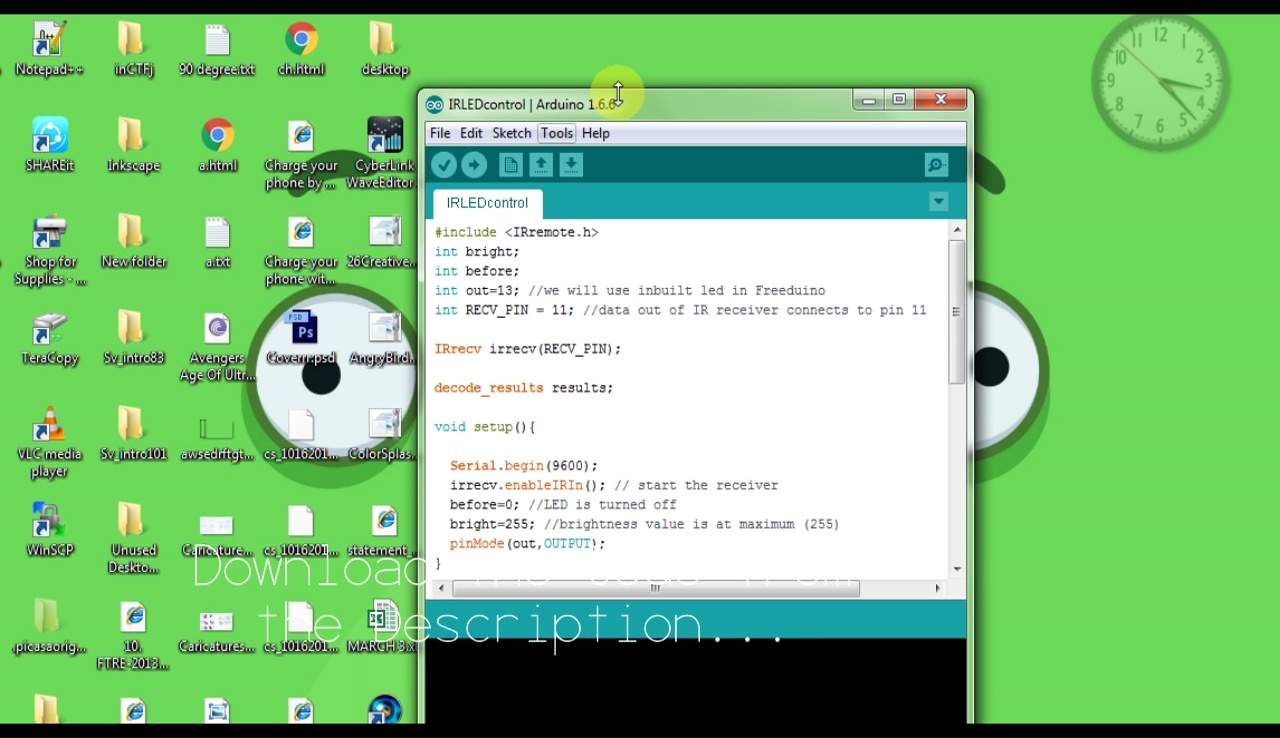Screen dimensions: 1280x738
Task: Create a new sketch with the New icon
Action: coord(510,164)
